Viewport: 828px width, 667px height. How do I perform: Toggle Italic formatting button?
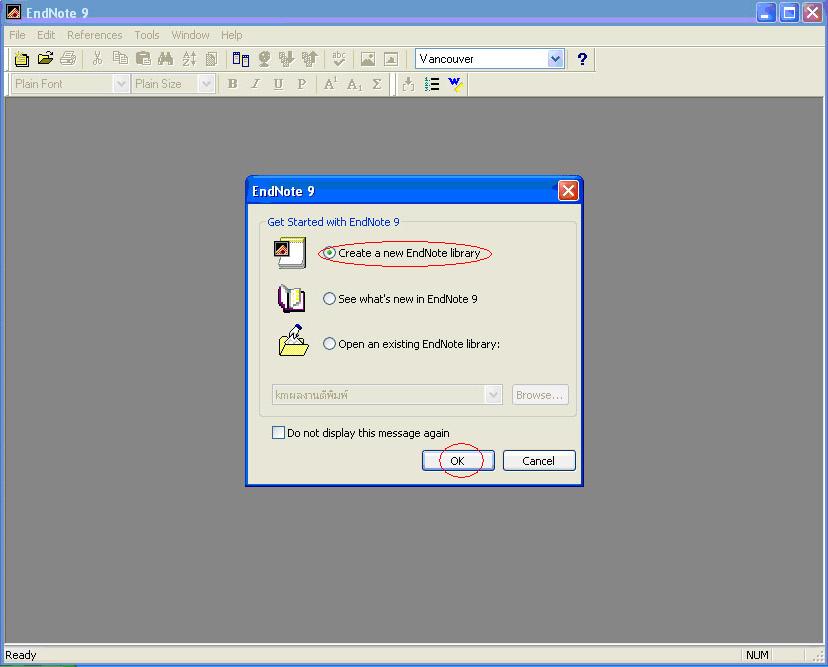[256, 84]
